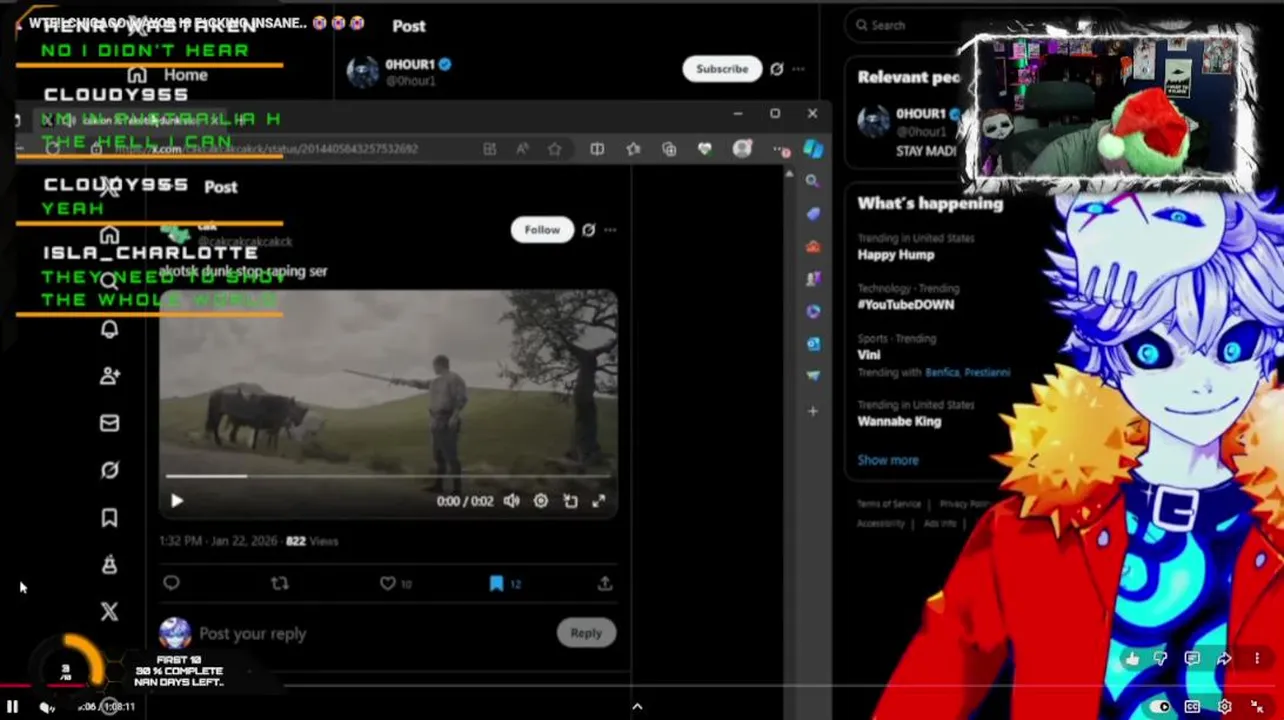1284x720 pixels.
Task: Share the tweet with upload icon
Action: click(605, 583)
